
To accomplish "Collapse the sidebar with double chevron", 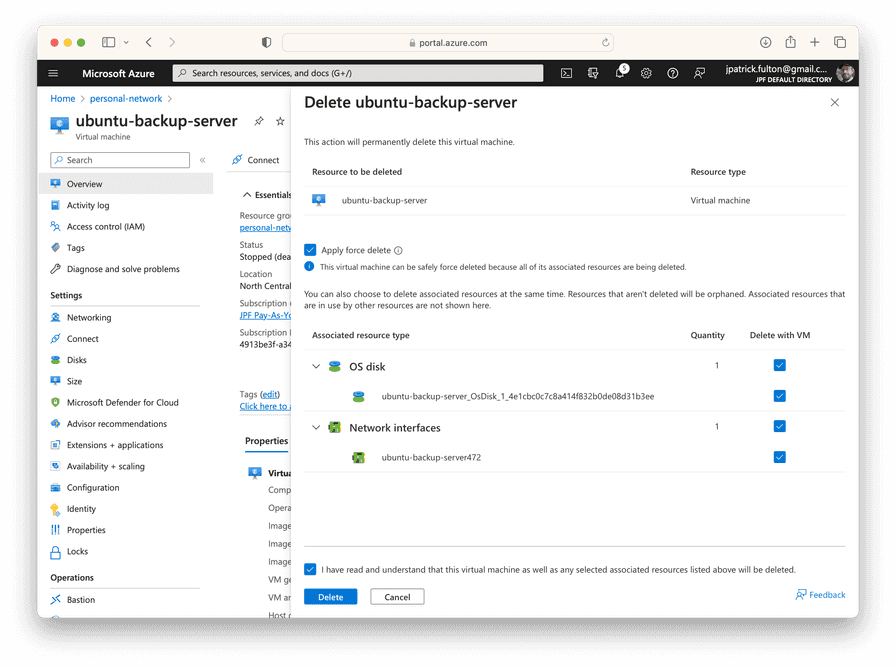I will pyautogui.click(x=203, y=160).
